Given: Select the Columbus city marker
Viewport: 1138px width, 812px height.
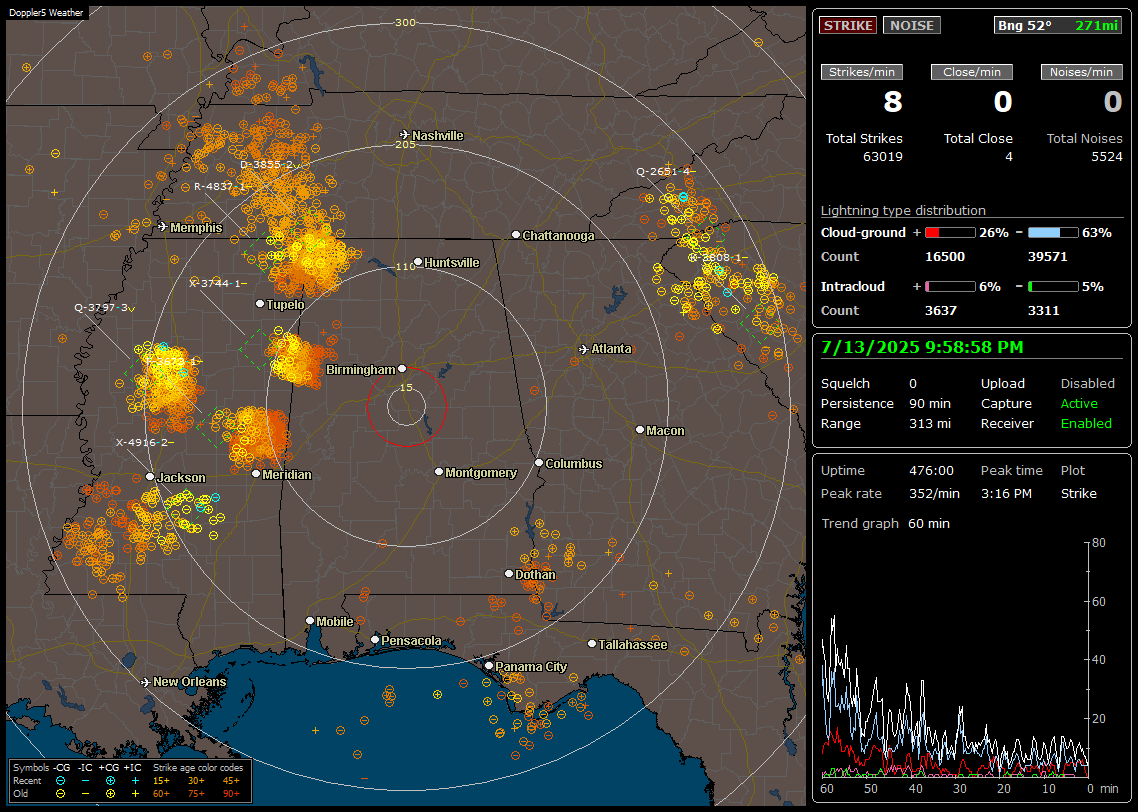Looking at the screenshot, I should [x=539, y=462].
